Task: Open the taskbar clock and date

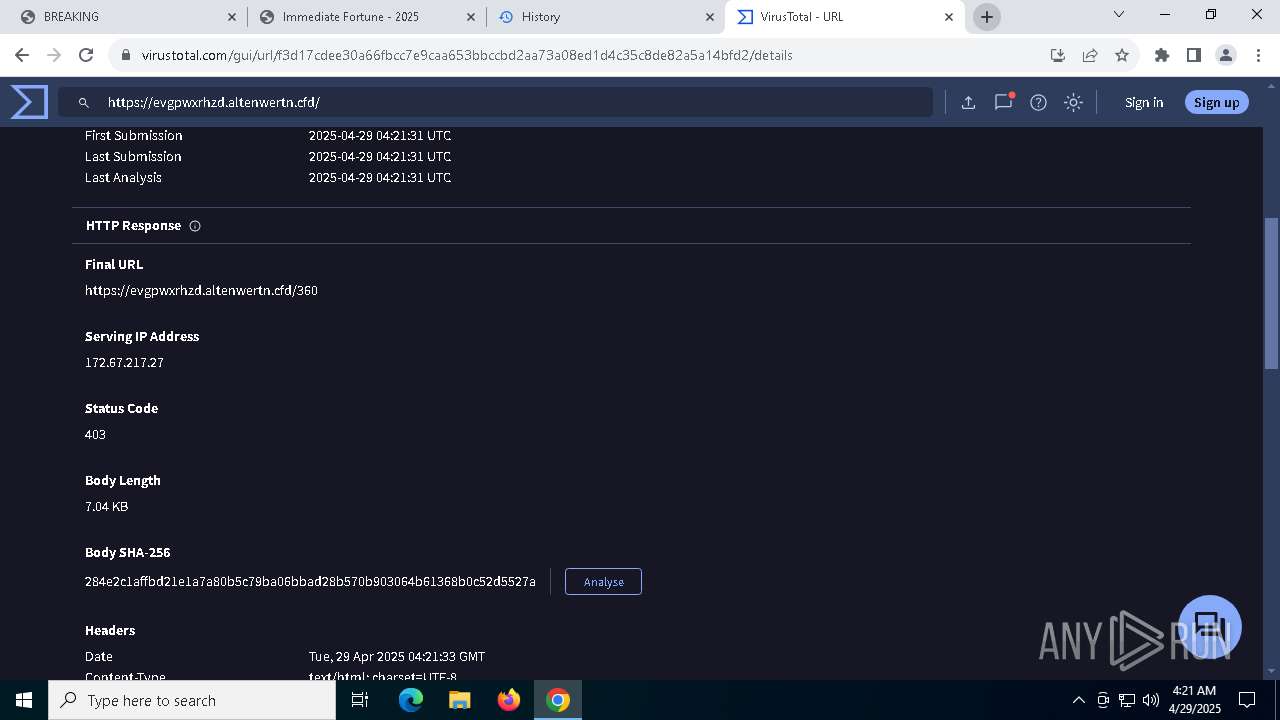Action: pyautogui.click(x=1194, y=700)
